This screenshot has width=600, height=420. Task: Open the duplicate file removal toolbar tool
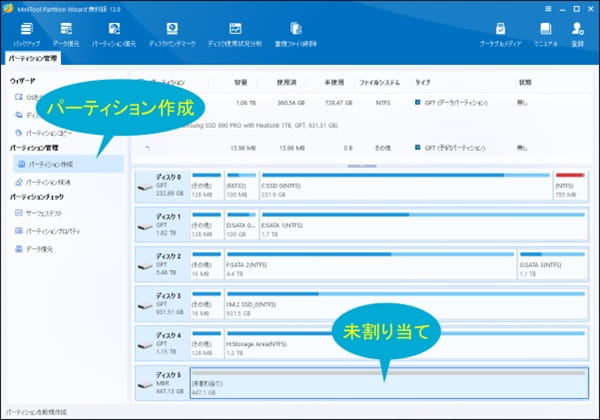295,34
